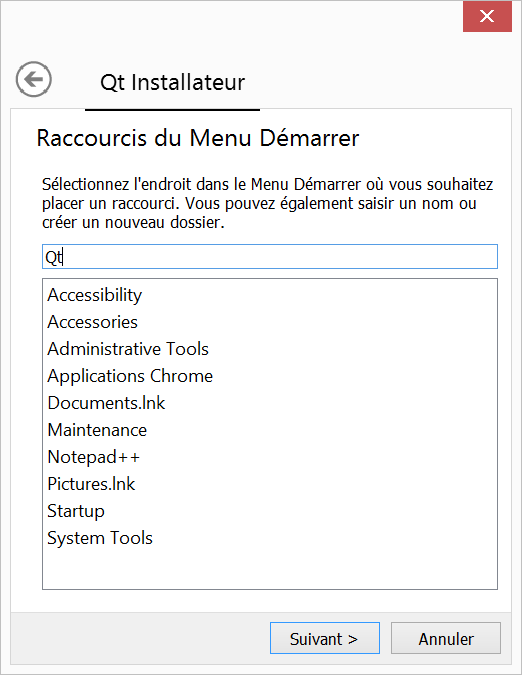Select Documents.lnk list item
522x675 pixels.
tap(106, 403)
